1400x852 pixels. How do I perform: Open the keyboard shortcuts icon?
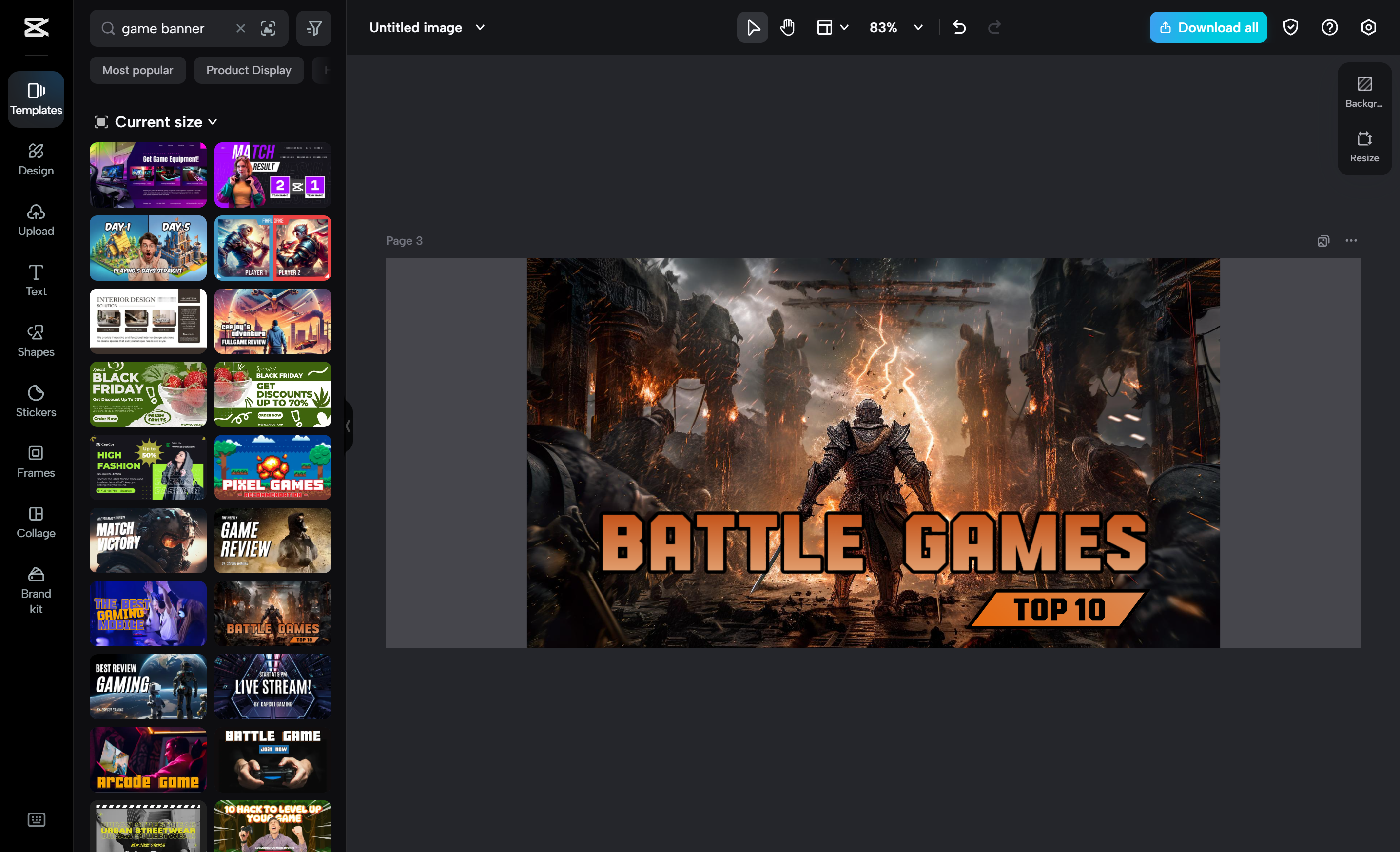tap(36, 820)
